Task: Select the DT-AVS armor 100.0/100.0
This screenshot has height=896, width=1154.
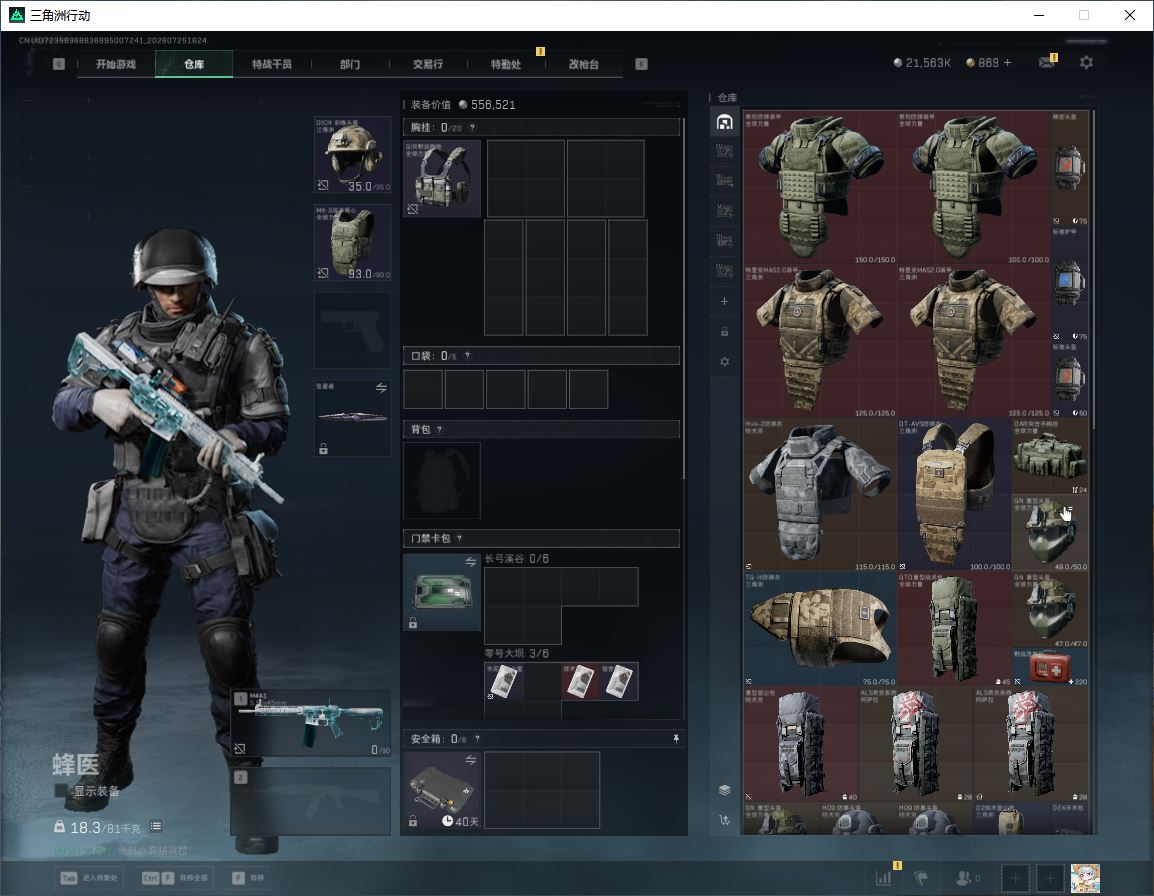Action: coord(955,495)
